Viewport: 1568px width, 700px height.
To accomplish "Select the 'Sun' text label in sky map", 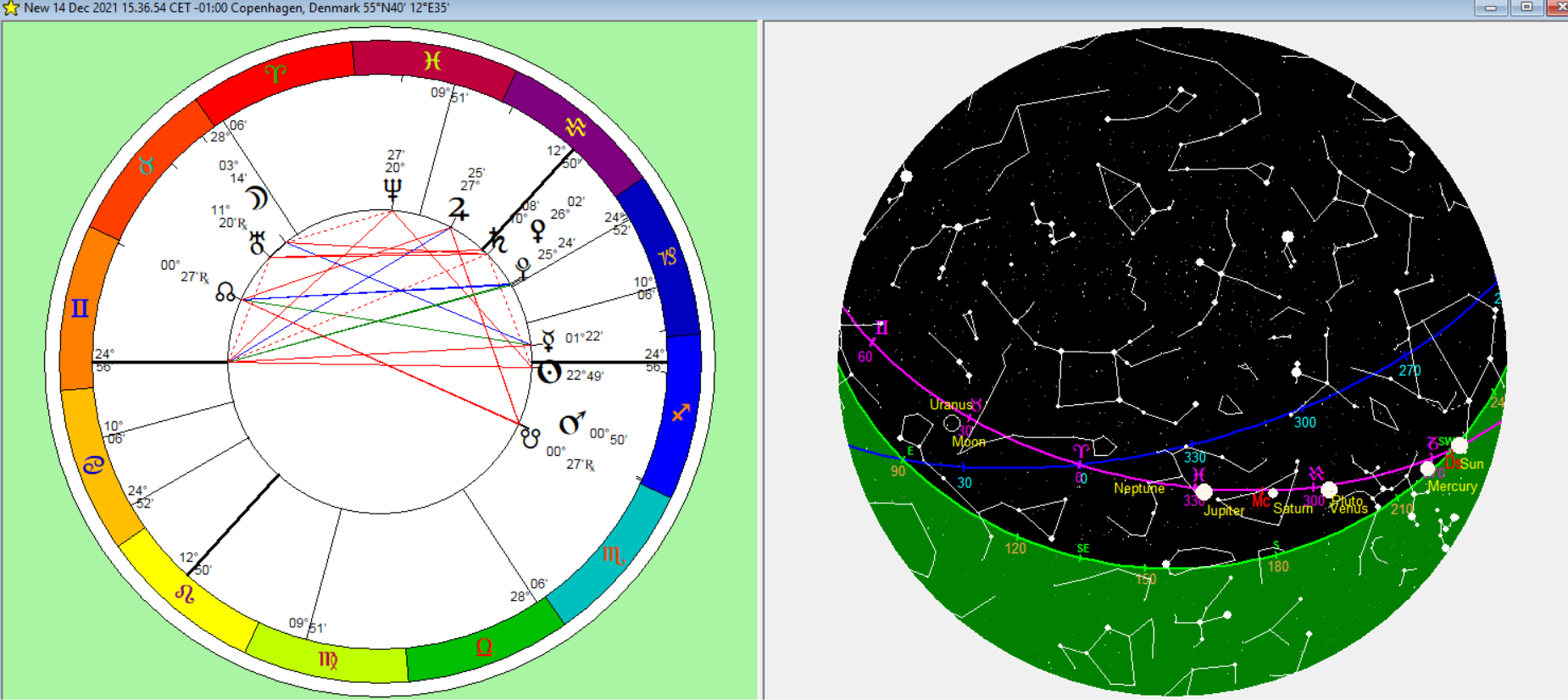I will 1472,464.
